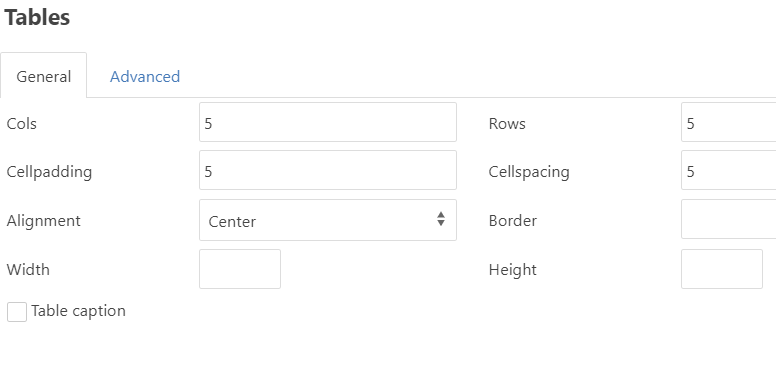Click the empty Height input box
The height and width of the screenshot is (378, 776).
722,269
